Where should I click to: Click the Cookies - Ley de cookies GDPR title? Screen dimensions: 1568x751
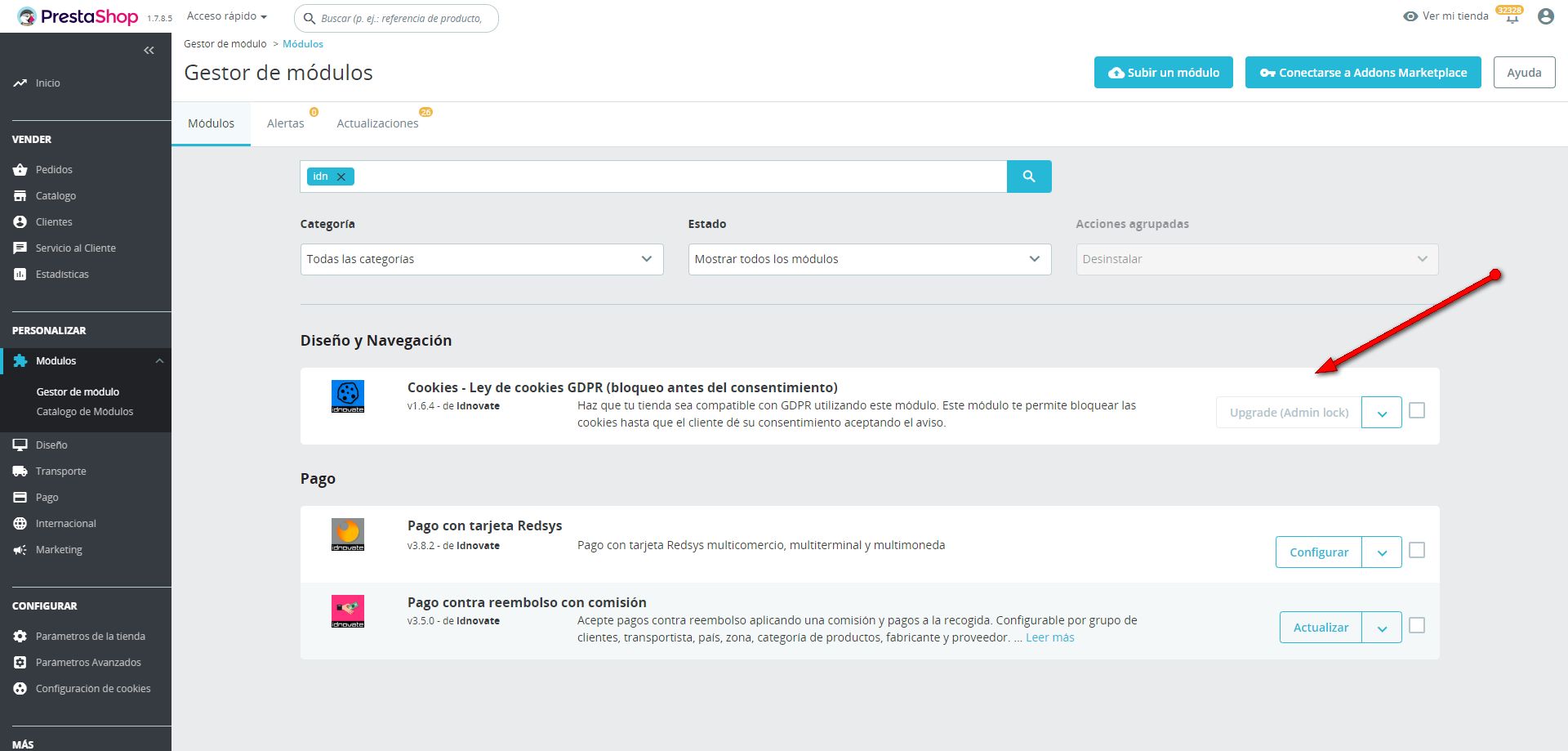click(622, 387)
